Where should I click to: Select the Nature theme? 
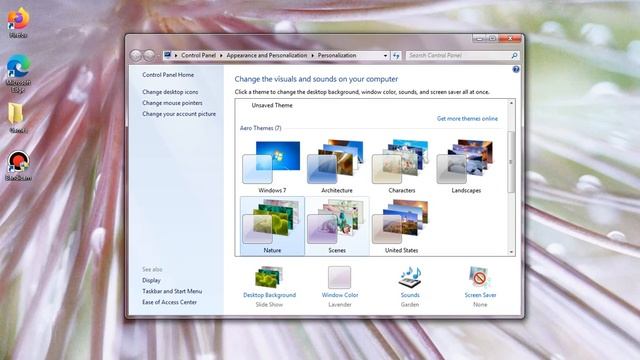tap(272, 226)
